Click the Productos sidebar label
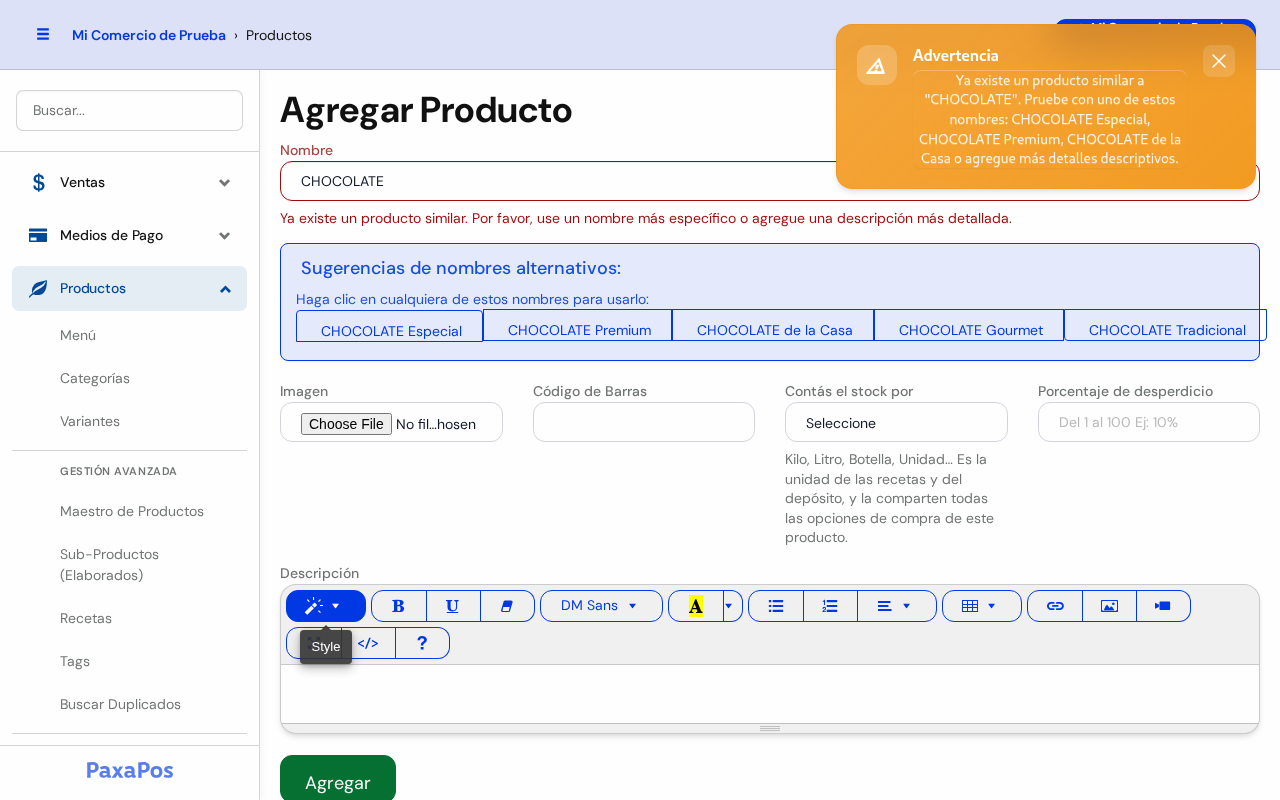Viewport: 1280px width, 800px height. pyautogui.click(x=93, y=288)
